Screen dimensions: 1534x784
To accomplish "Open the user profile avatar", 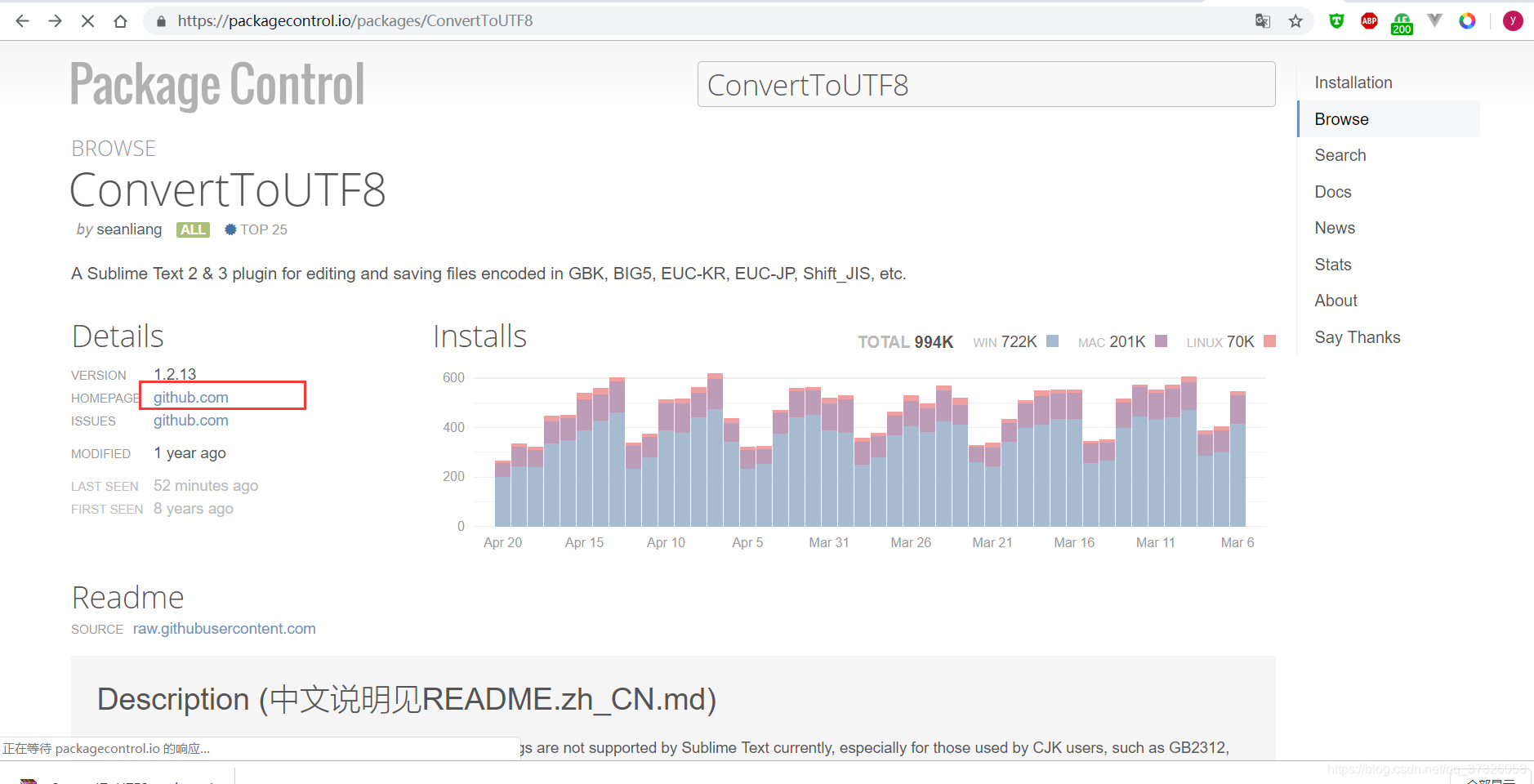I will (x=1513, y=21).
